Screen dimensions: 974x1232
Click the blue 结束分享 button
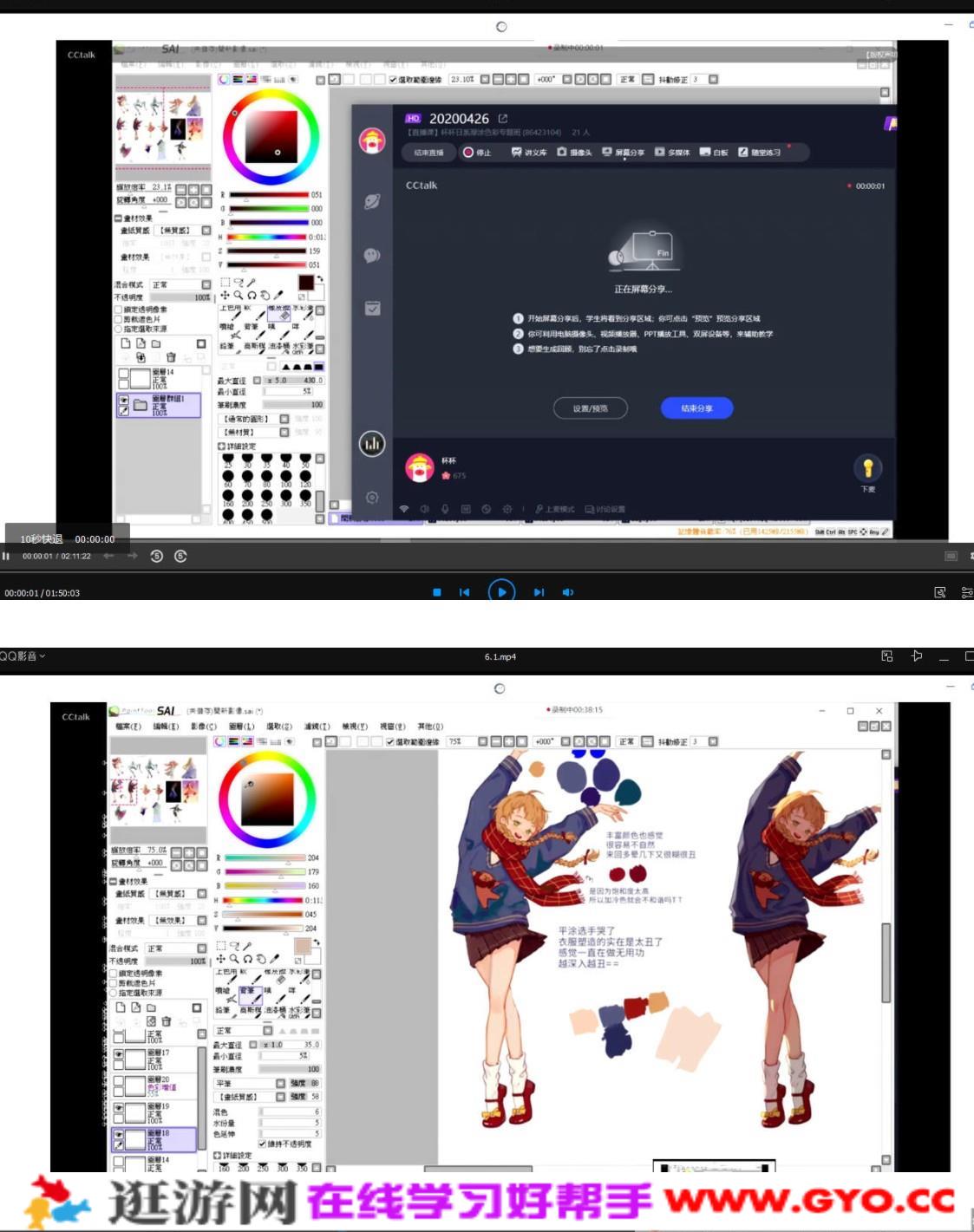696,408
